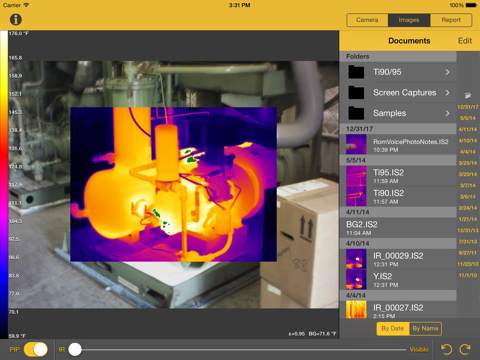This screenshot has width=480, height=360.
Task: Toggle the PIP switch off
Action: click(x=36, y=349)
